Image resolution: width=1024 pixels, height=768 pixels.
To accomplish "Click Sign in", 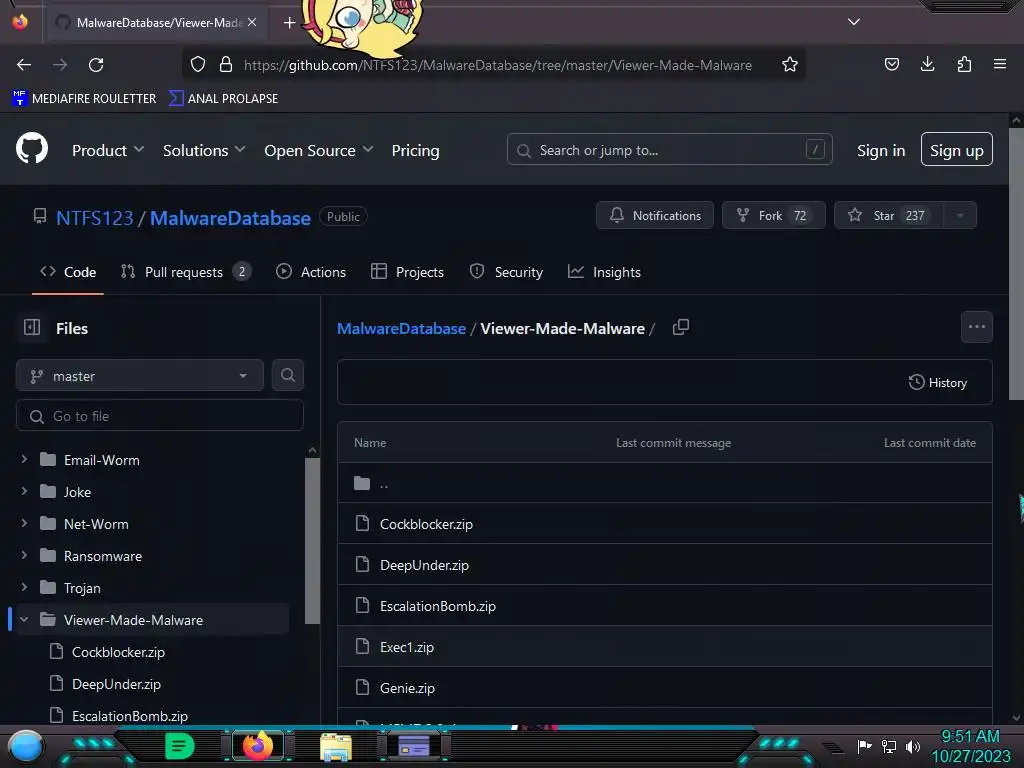I will tap(880, 150).
